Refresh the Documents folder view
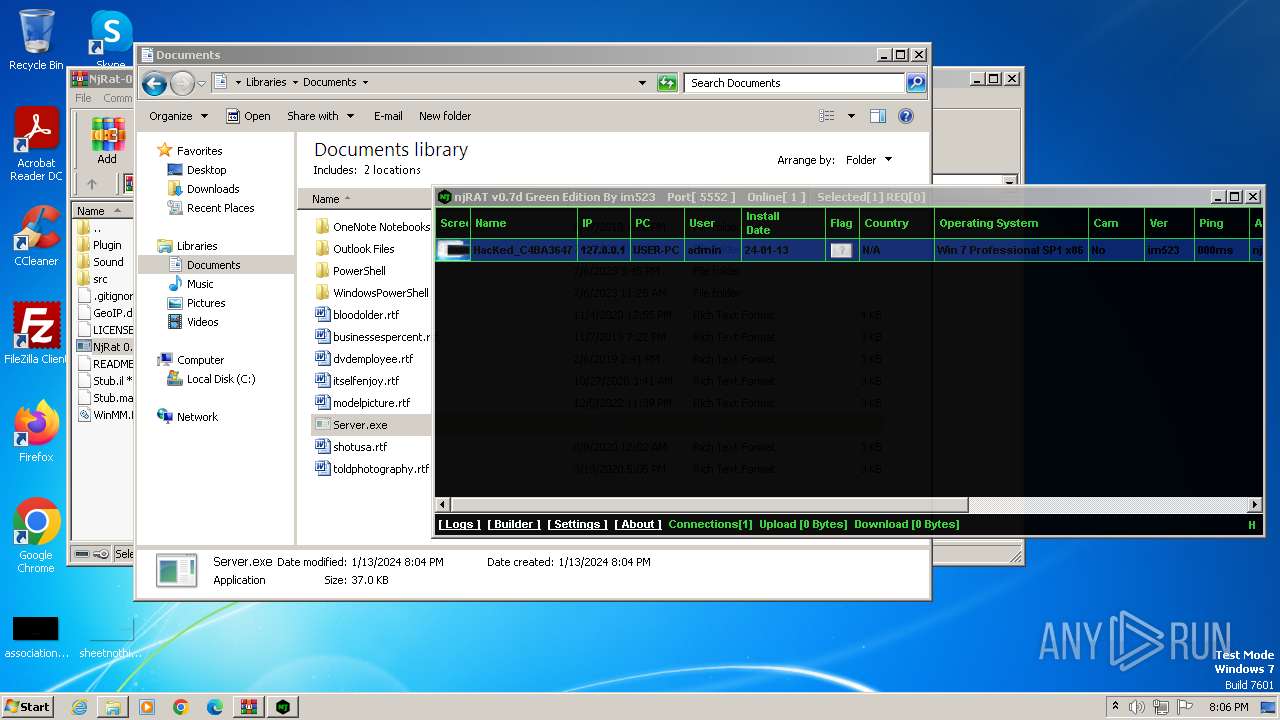Viewport: 1280px width, 720px height. [667, 83]
